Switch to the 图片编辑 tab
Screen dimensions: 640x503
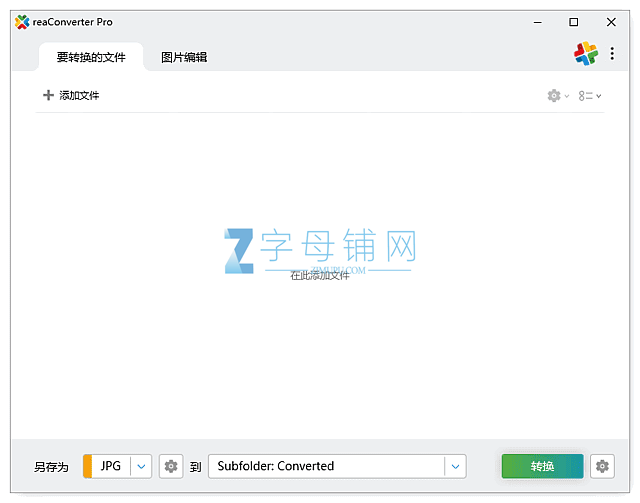[184, 57]
